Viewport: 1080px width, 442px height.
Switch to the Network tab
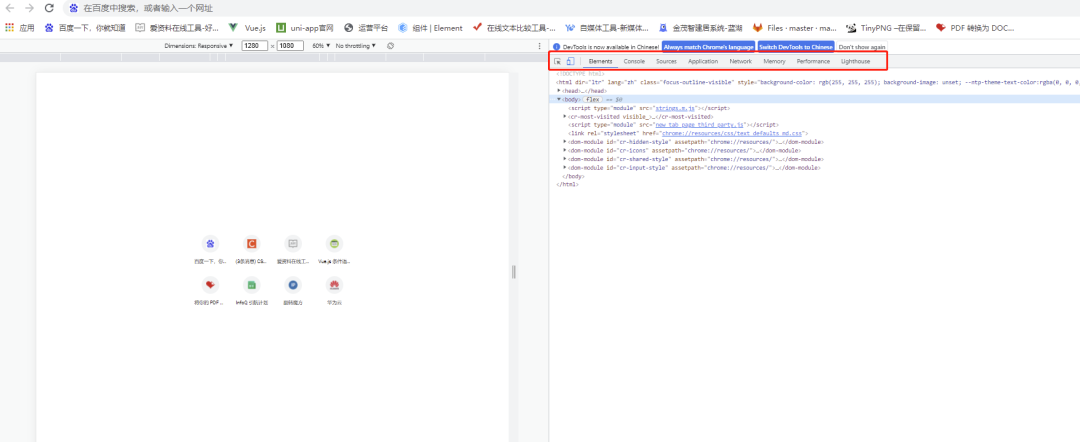point(740,61)
